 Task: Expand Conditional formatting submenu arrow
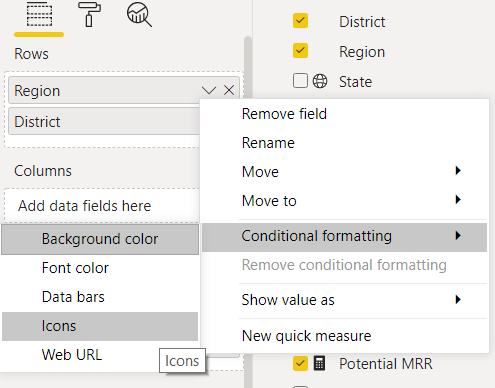[458, 236]
